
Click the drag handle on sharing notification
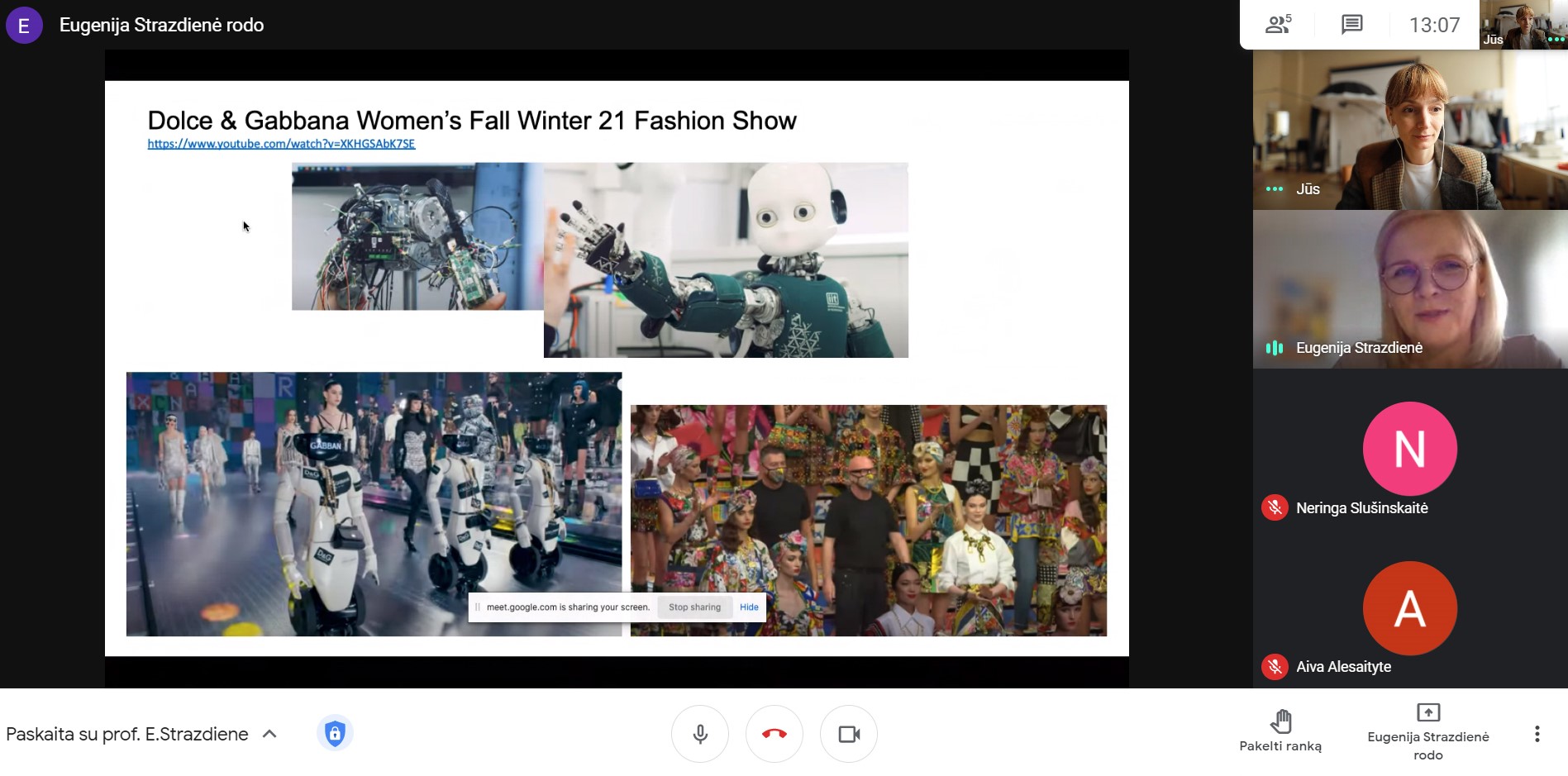pyautogui.click(x=478, y=607)
